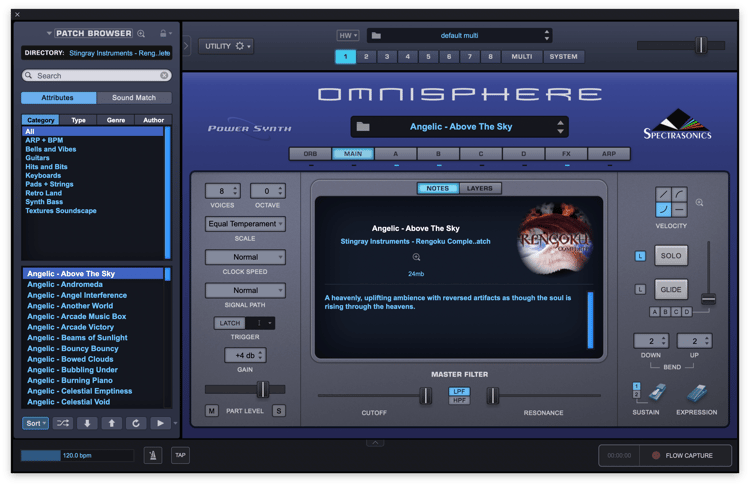Toggle glide for layer A

coord(654,312)
